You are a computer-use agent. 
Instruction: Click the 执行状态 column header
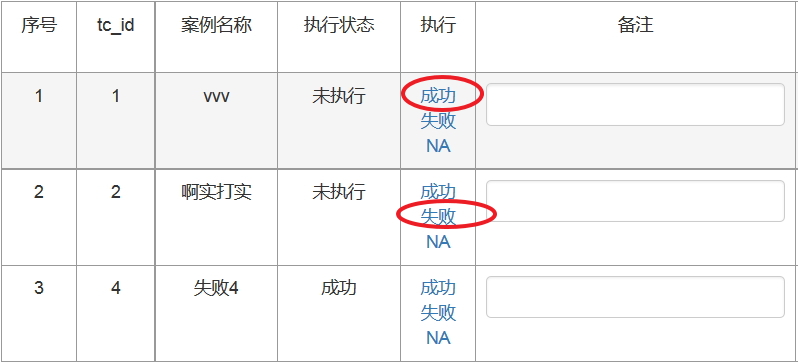(x=339, y=25)
